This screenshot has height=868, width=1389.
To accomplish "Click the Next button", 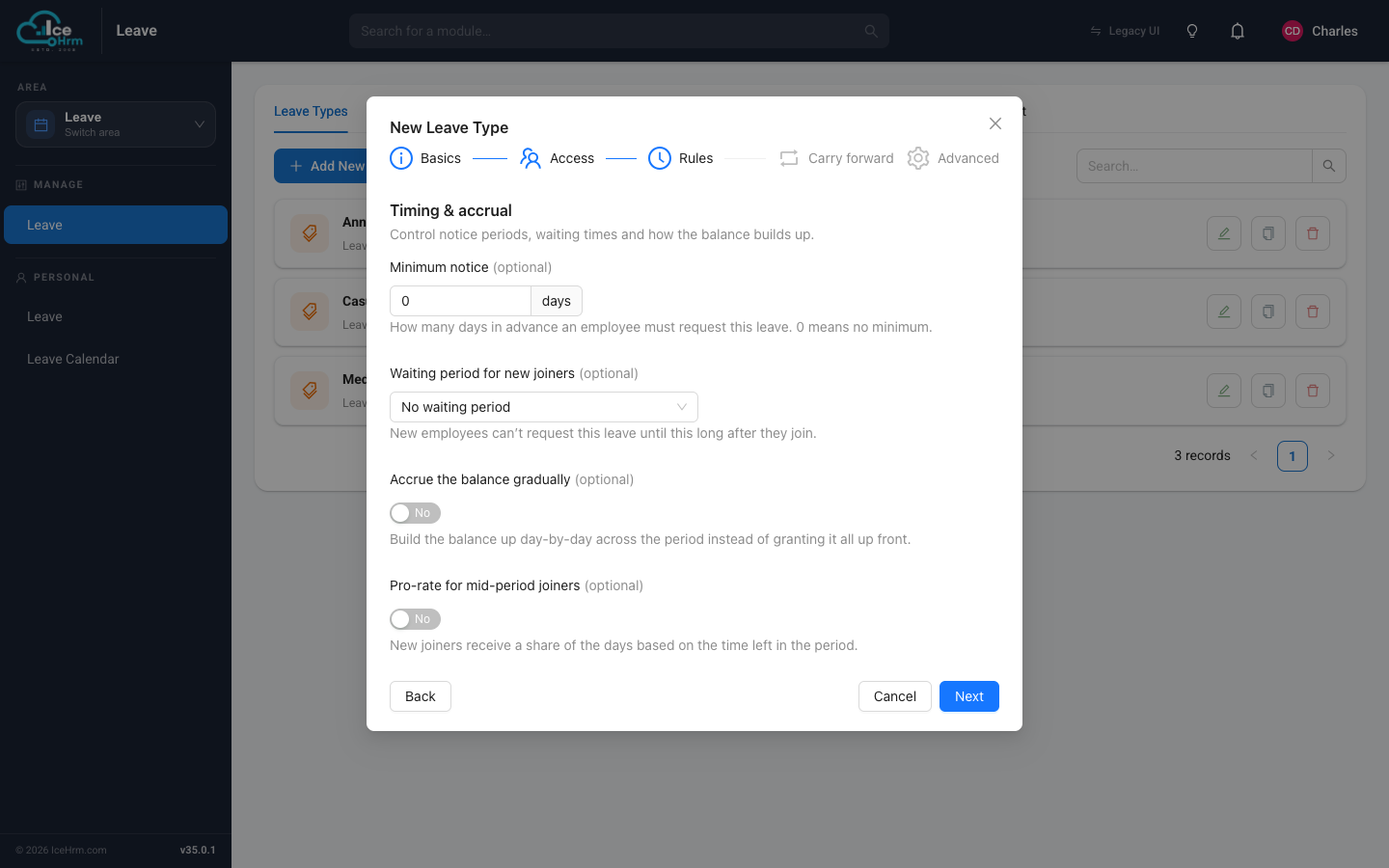I will (969, 696).
